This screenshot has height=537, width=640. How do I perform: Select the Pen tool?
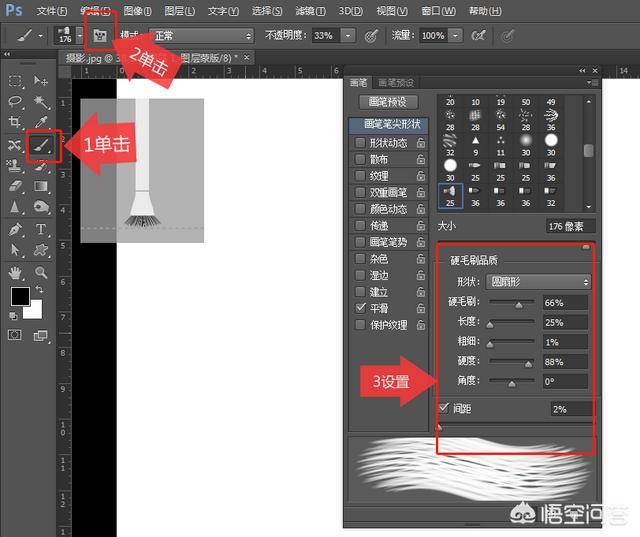[16, 228]
